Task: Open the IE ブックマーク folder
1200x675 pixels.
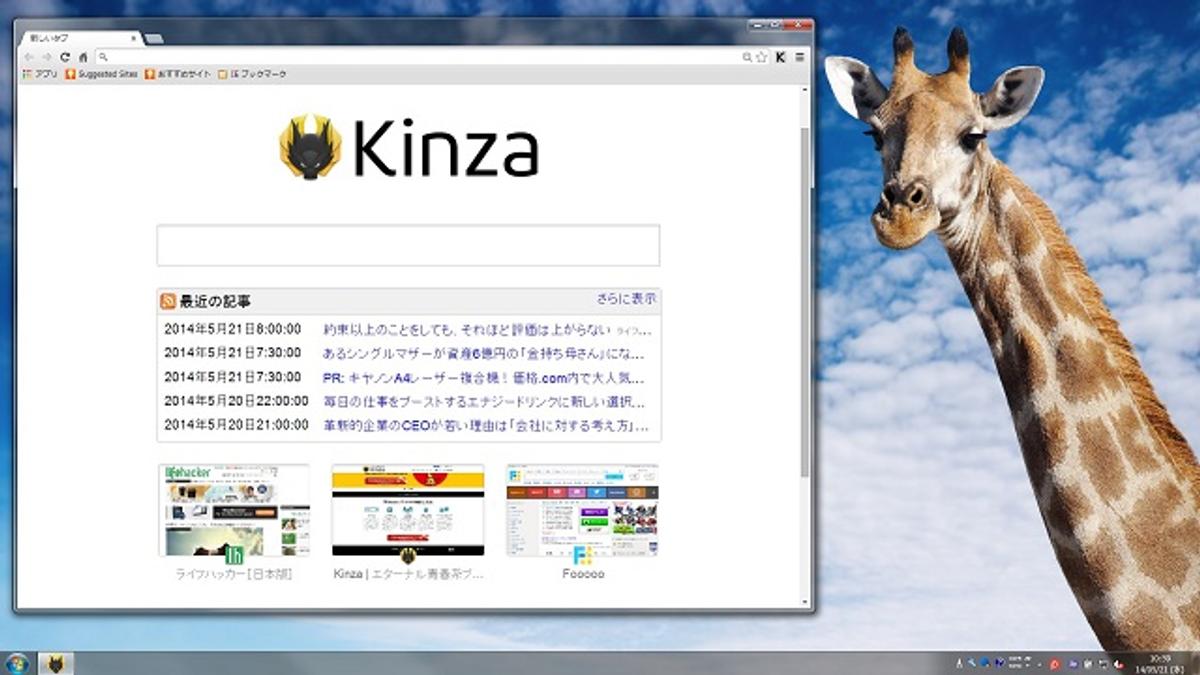Action: [x=251, y=74]
